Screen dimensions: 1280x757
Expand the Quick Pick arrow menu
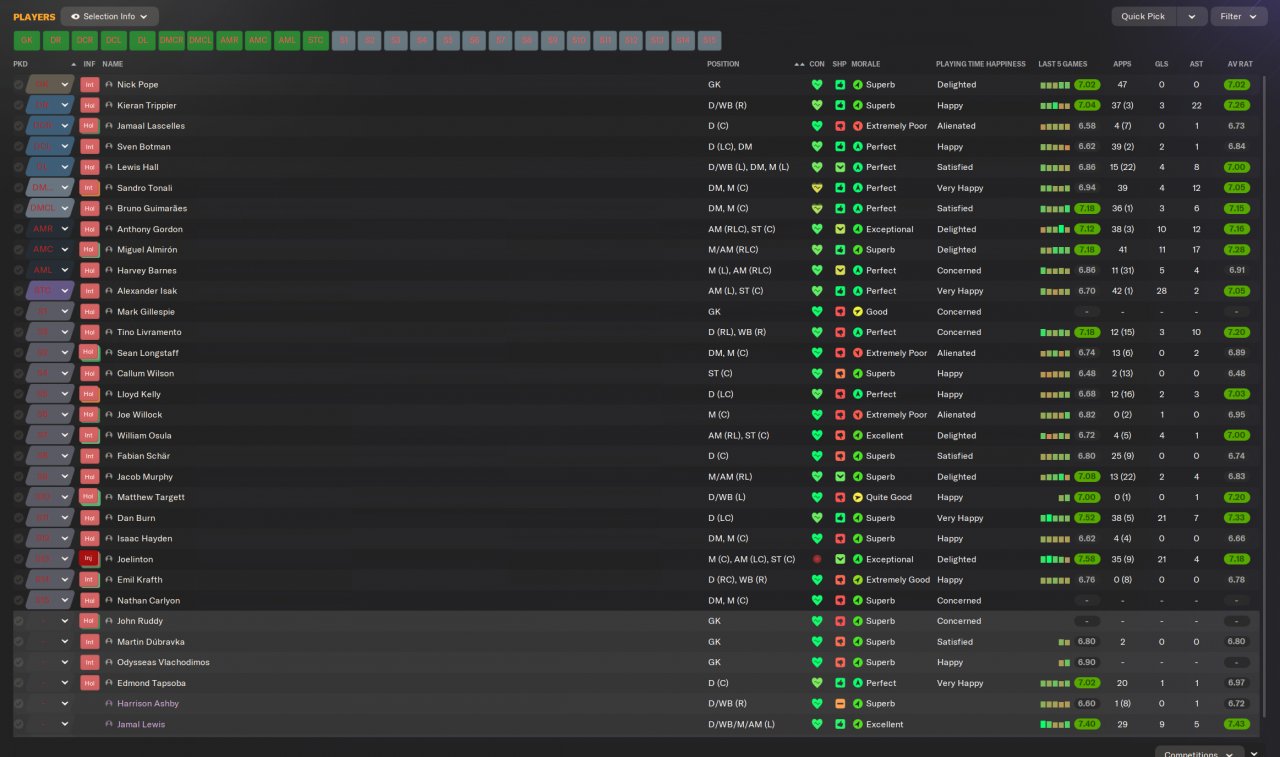point(1191,17)
